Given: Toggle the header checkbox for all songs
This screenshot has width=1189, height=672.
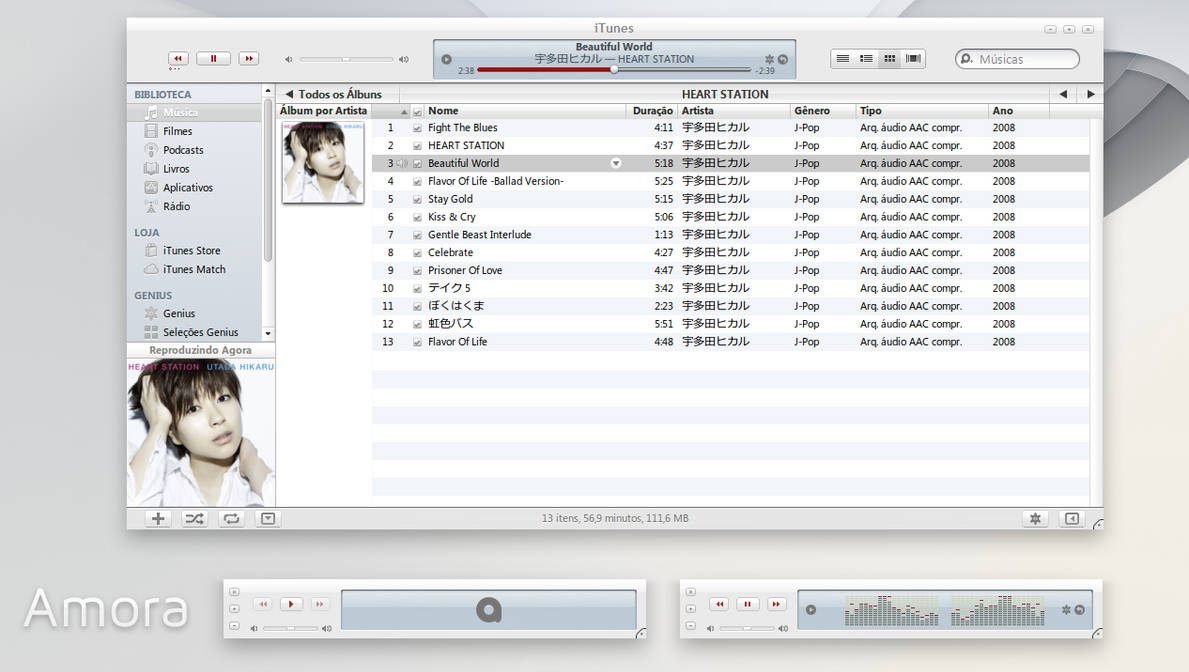Looking at the screenshot, I should pyautogui.click(x=417, y=111).
